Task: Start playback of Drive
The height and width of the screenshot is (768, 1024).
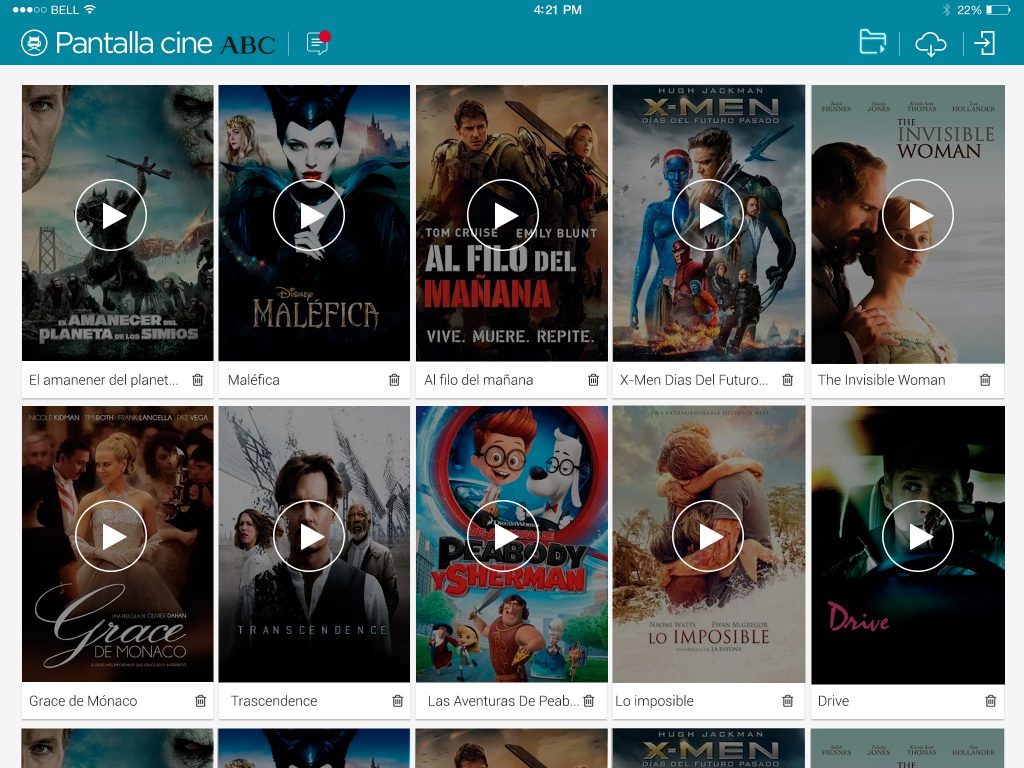Action: pos(917,537)
